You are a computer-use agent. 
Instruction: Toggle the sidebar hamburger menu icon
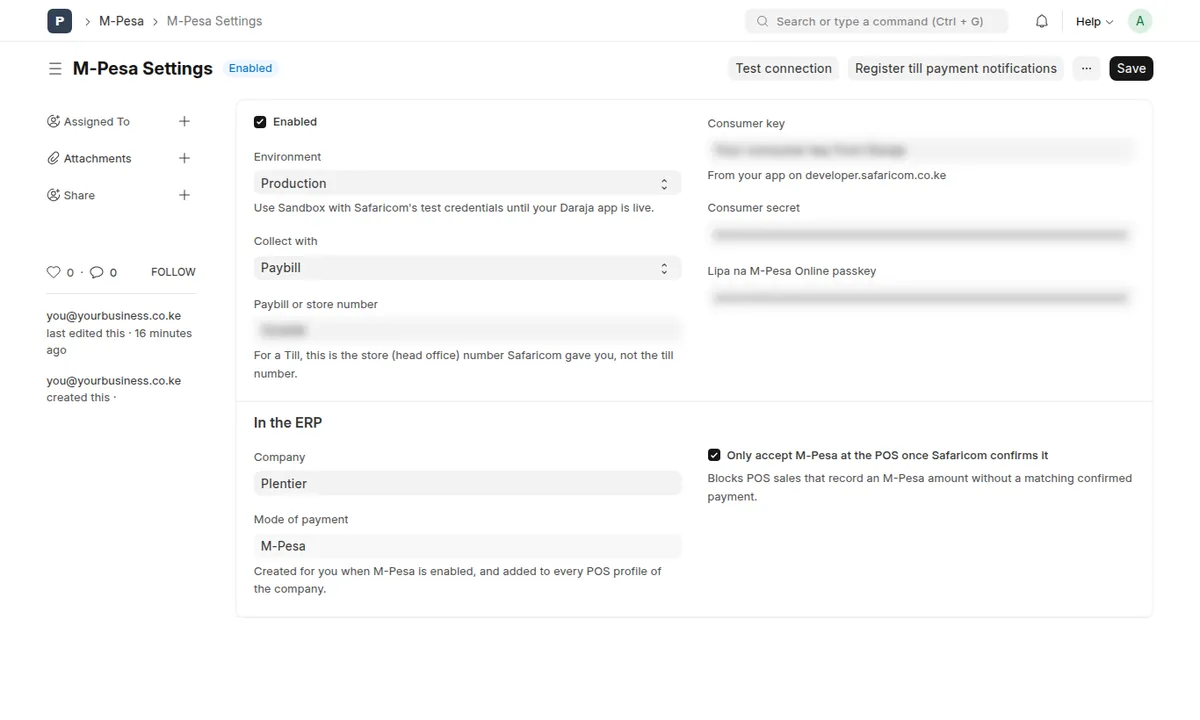tap(55, 69)
